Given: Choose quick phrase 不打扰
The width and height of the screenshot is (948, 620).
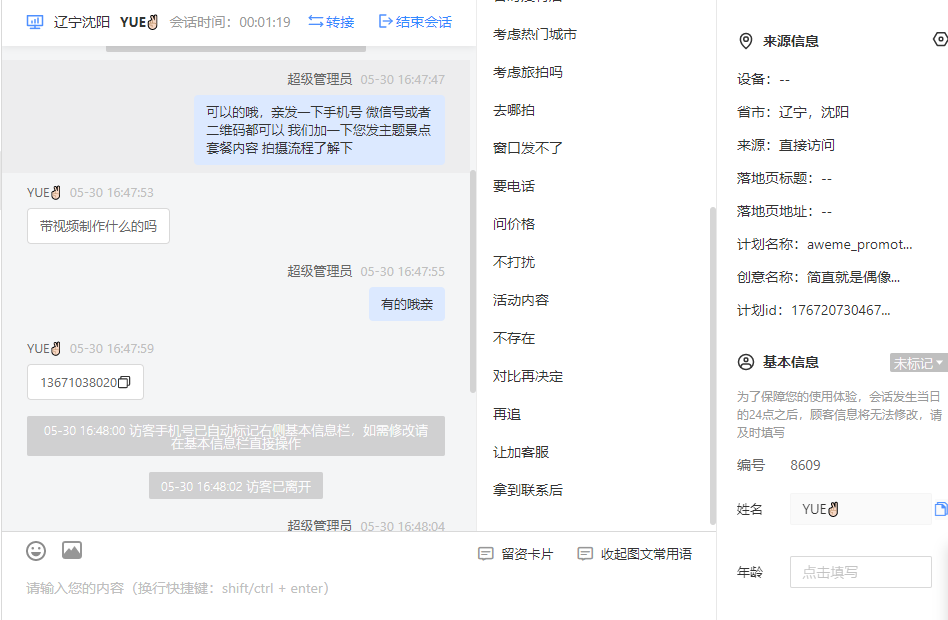Looking at the screenshot, I should click(x=514, y=262).
